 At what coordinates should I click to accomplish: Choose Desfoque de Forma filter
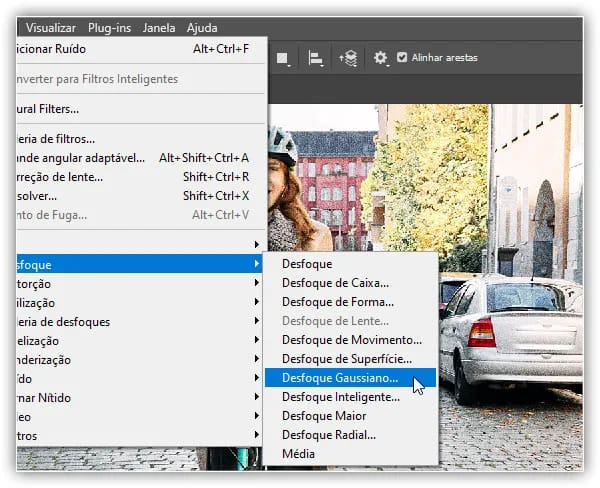click(337, 302)
